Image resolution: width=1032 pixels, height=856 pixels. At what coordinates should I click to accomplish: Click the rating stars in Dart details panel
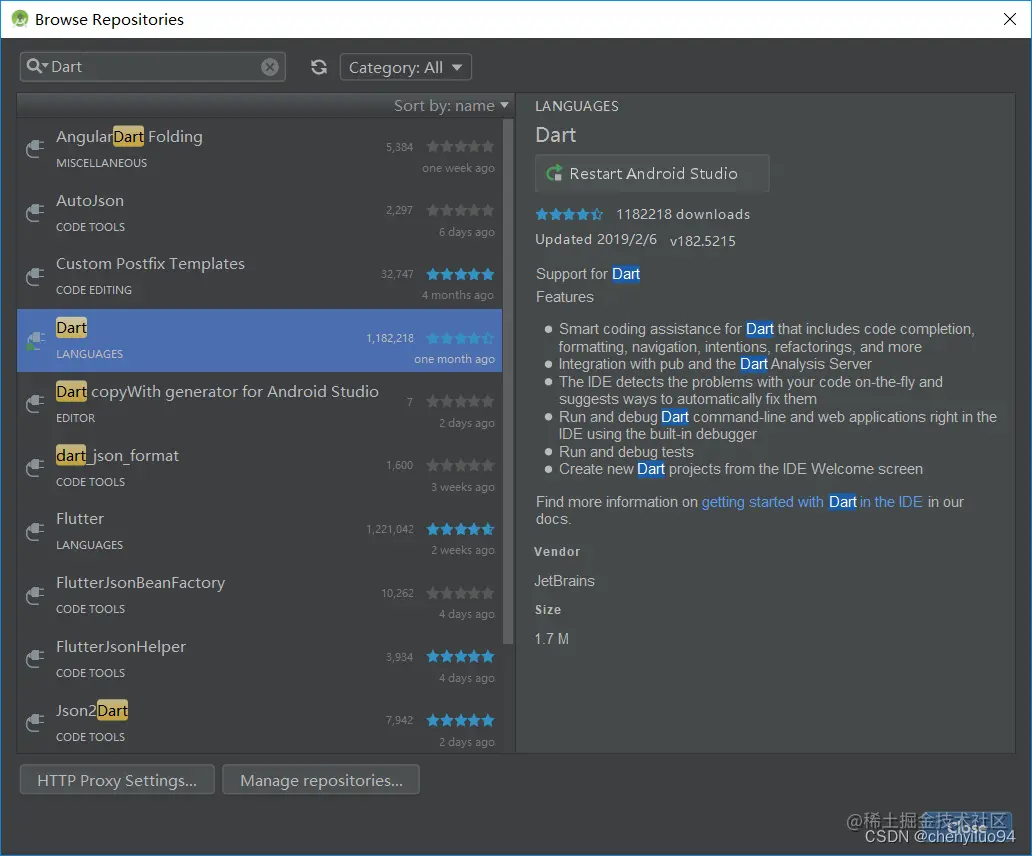569,214
